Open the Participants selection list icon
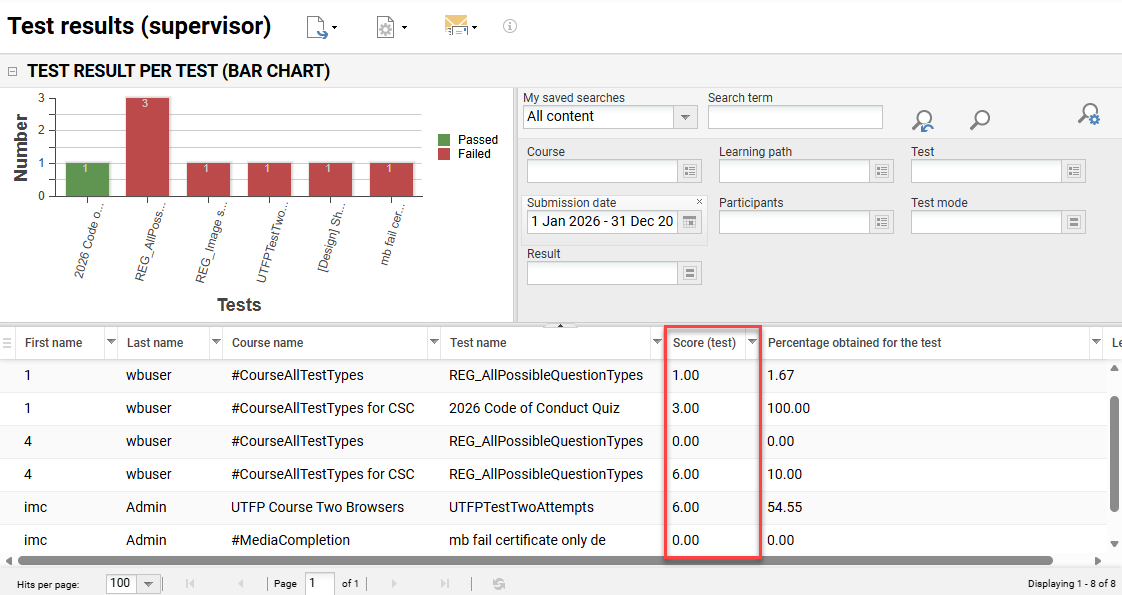Screen dimensions: 1122x595 click(x=882, y=222)
